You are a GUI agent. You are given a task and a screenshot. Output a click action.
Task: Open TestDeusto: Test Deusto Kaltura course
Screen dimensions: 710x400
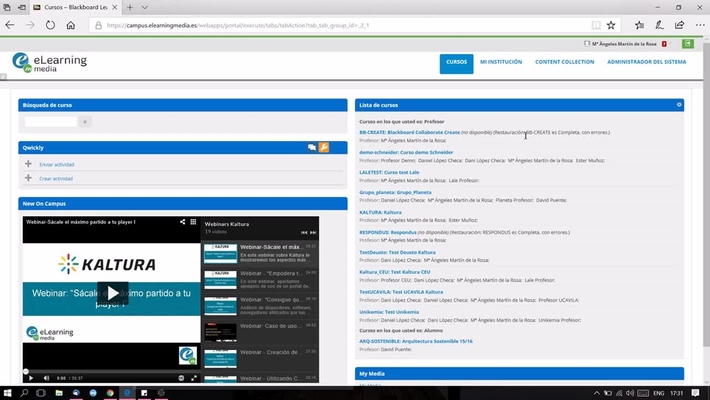pos(398,252)
